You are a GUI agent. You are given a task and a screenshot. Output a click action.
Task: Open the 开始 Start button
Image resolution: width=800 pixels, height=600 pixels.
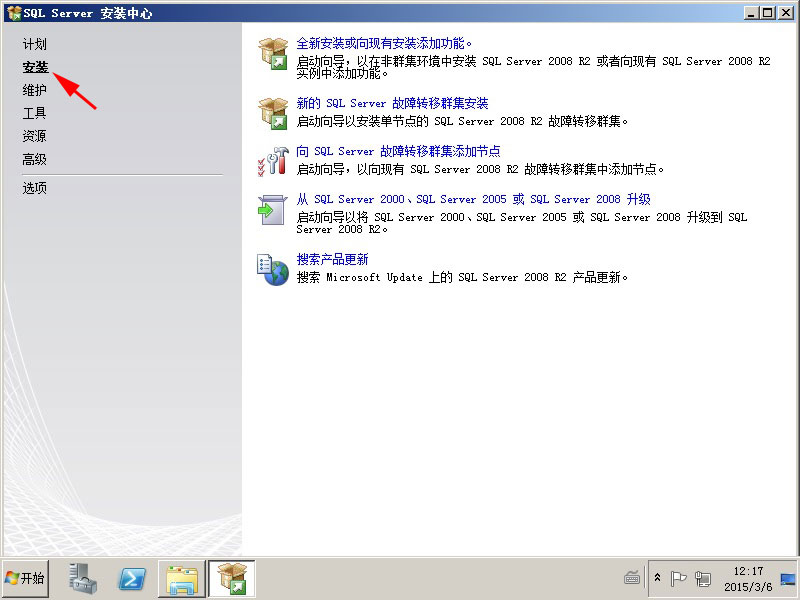point(26,578)
